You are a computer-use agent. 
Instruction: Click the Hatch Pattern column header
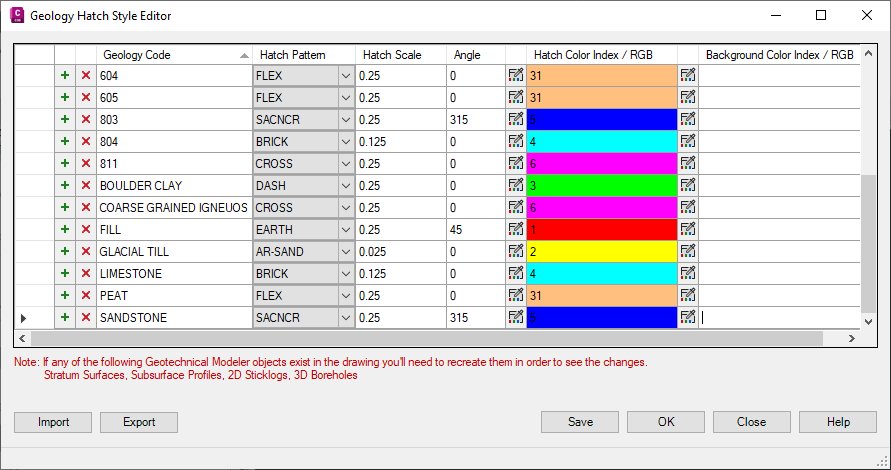[304, 55]
